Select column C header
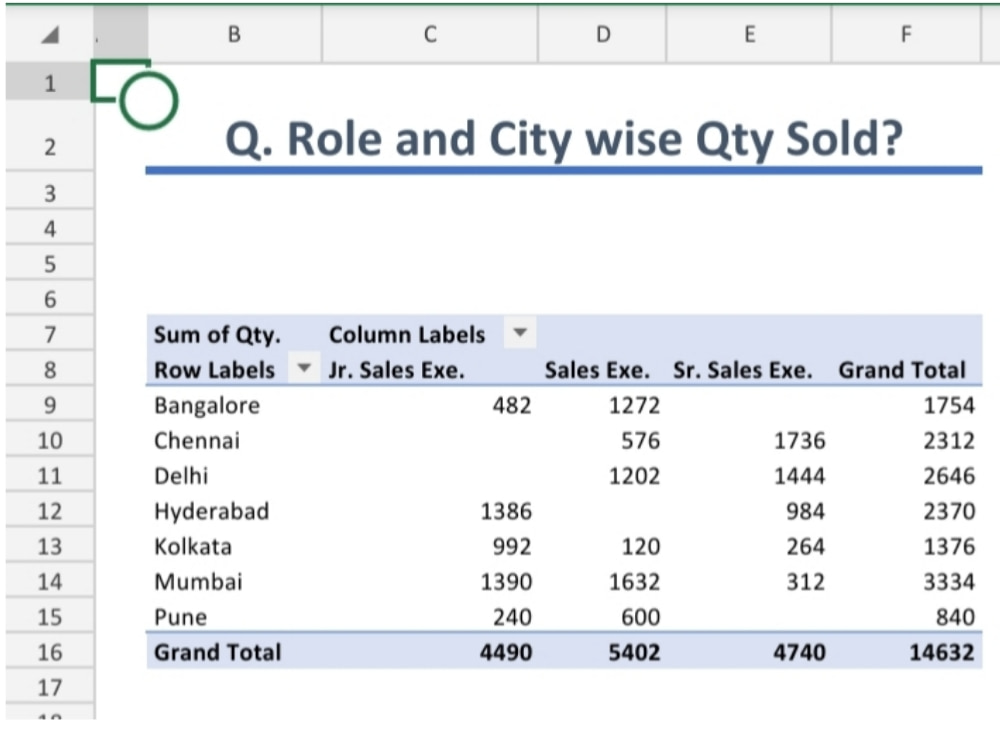This screenshot has width=1000, height=750. 430,34
